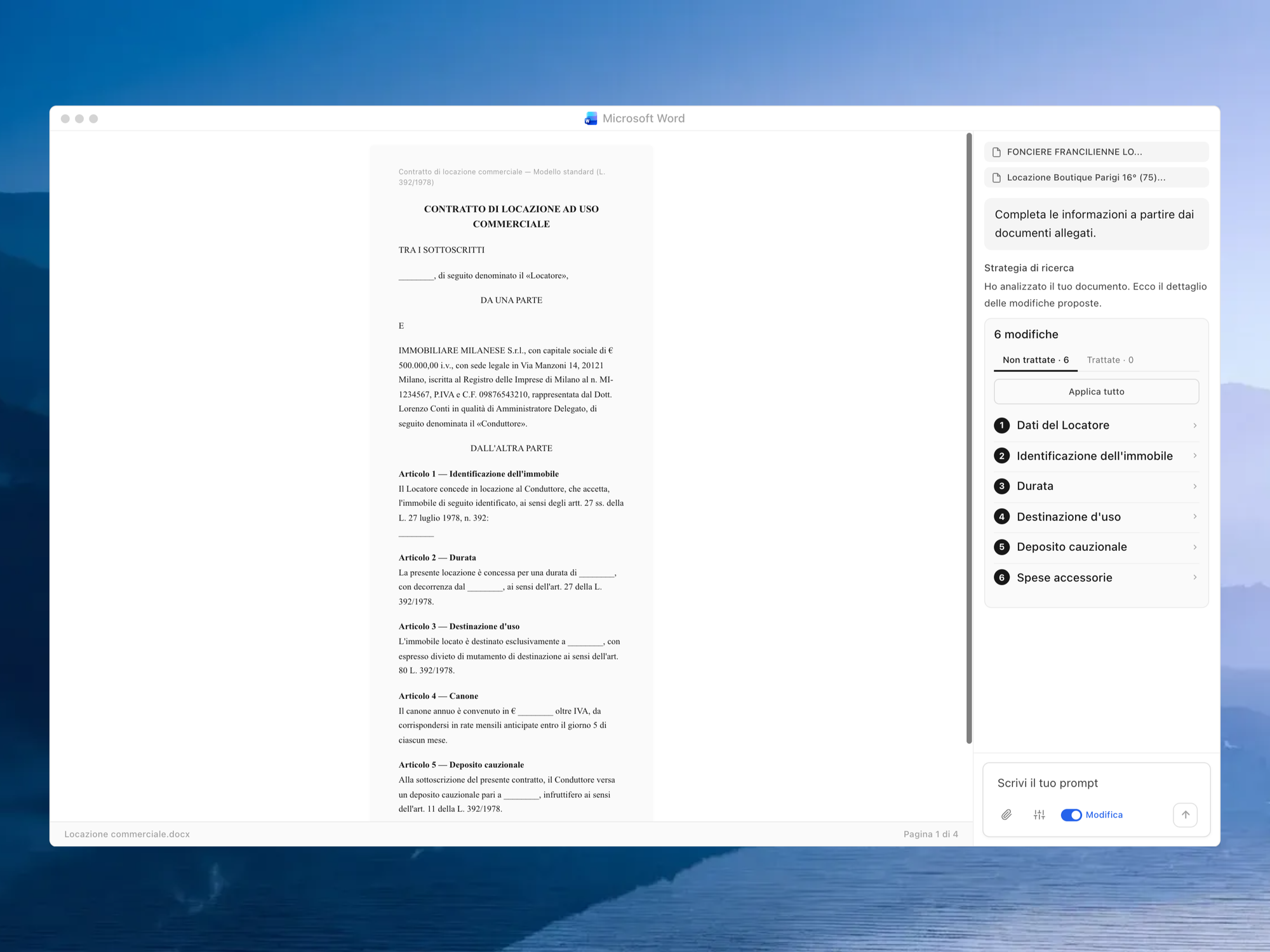
Task: Click heading 'Articolo 2 — Durata'
Action: pos(438,558)
